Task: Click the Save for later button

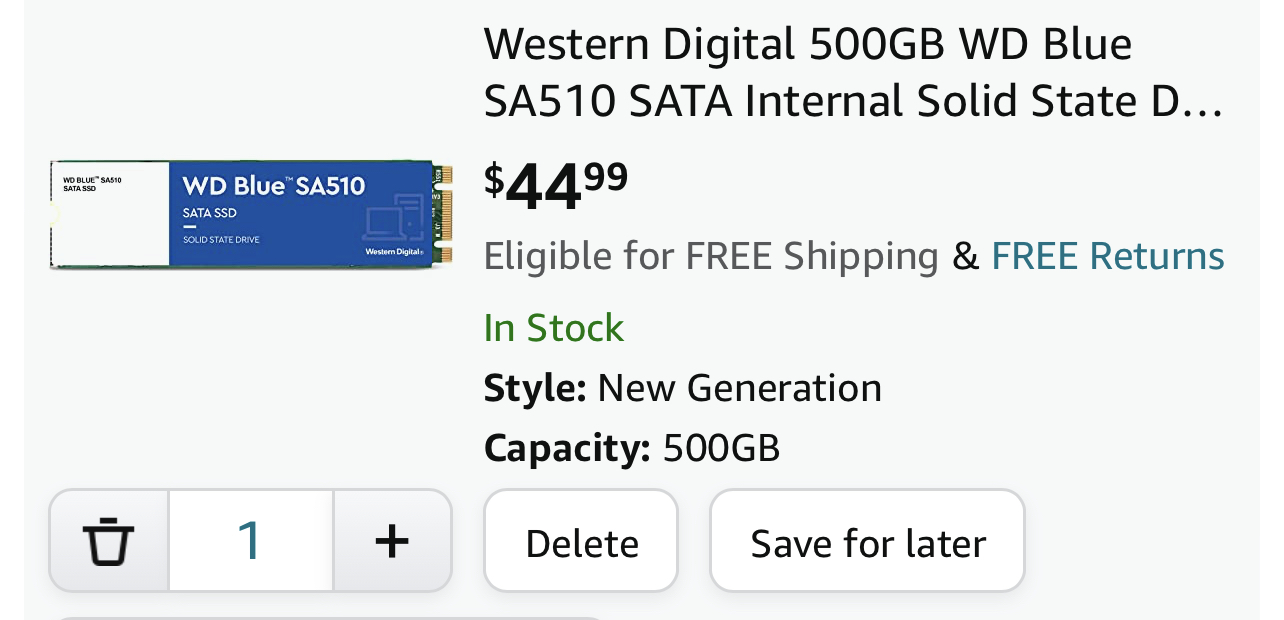Action: pos(867,541)
